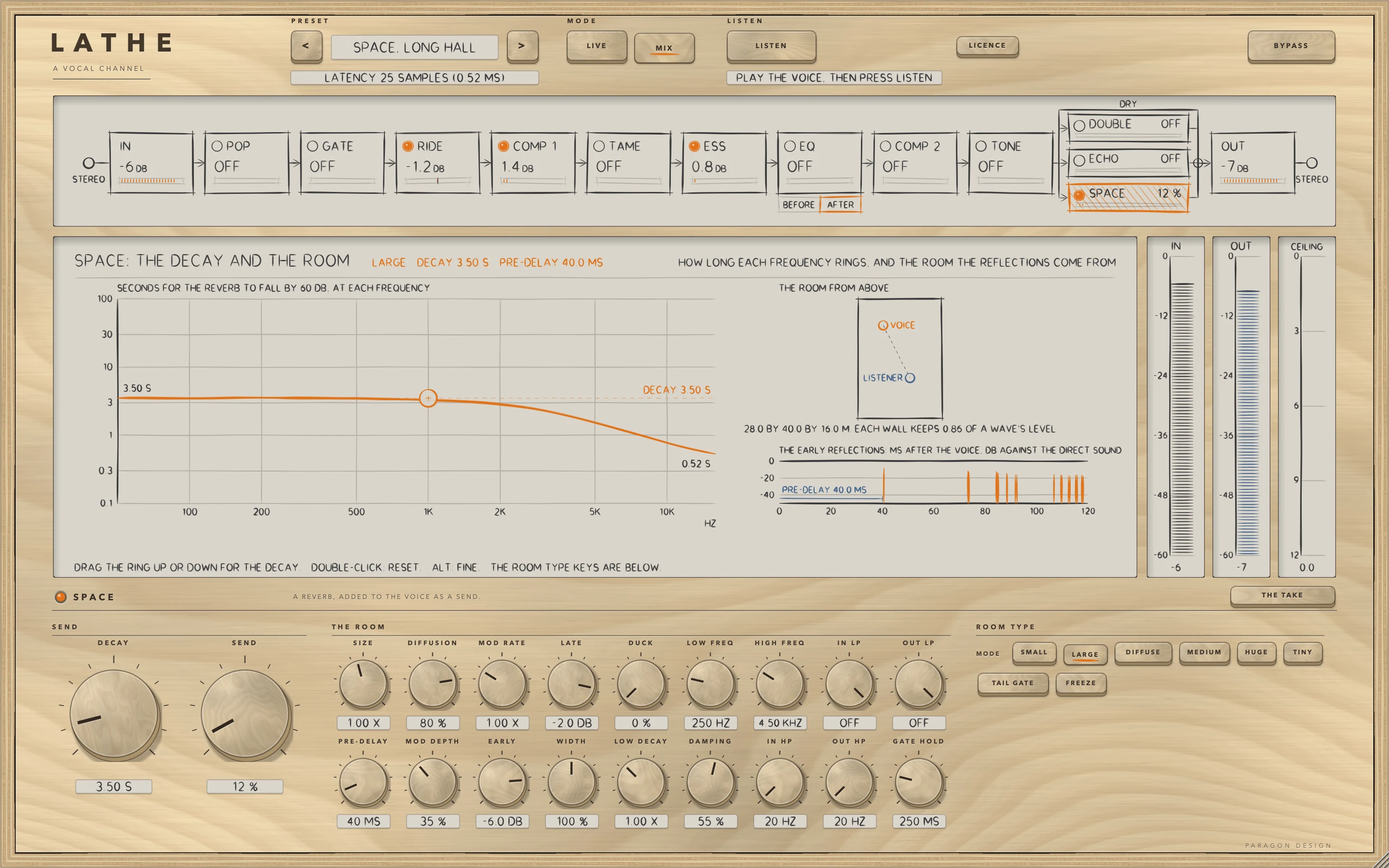1389x868 pixels.
Task: Enable the TAME module toggle
Action: tap(599, 147)
